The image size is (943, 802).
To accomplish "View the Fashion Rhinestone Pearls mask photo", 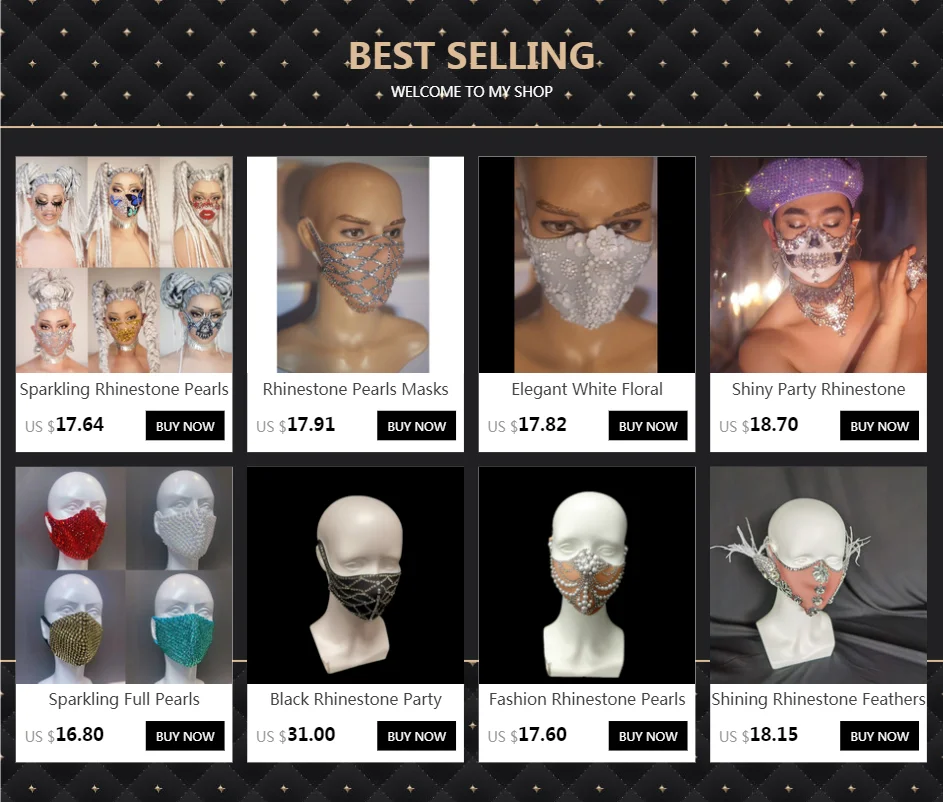I will pyautogui.click(x=587, y=575).
